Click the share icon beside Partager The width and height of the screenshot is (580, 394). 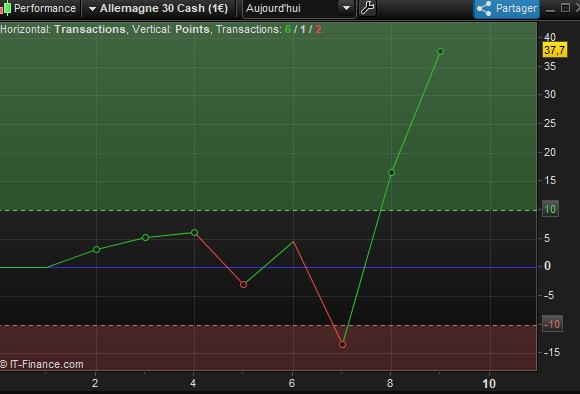(484, 9)
